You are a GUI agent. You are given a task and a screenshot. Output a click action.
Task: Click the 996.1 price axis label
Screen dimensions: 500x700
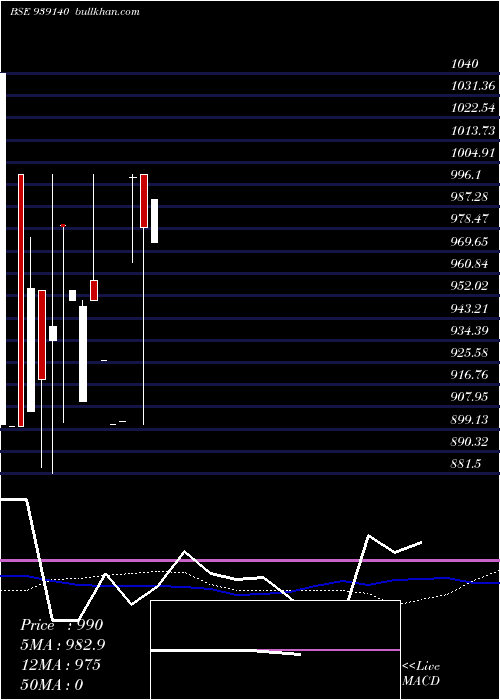[x=466, y=175]
